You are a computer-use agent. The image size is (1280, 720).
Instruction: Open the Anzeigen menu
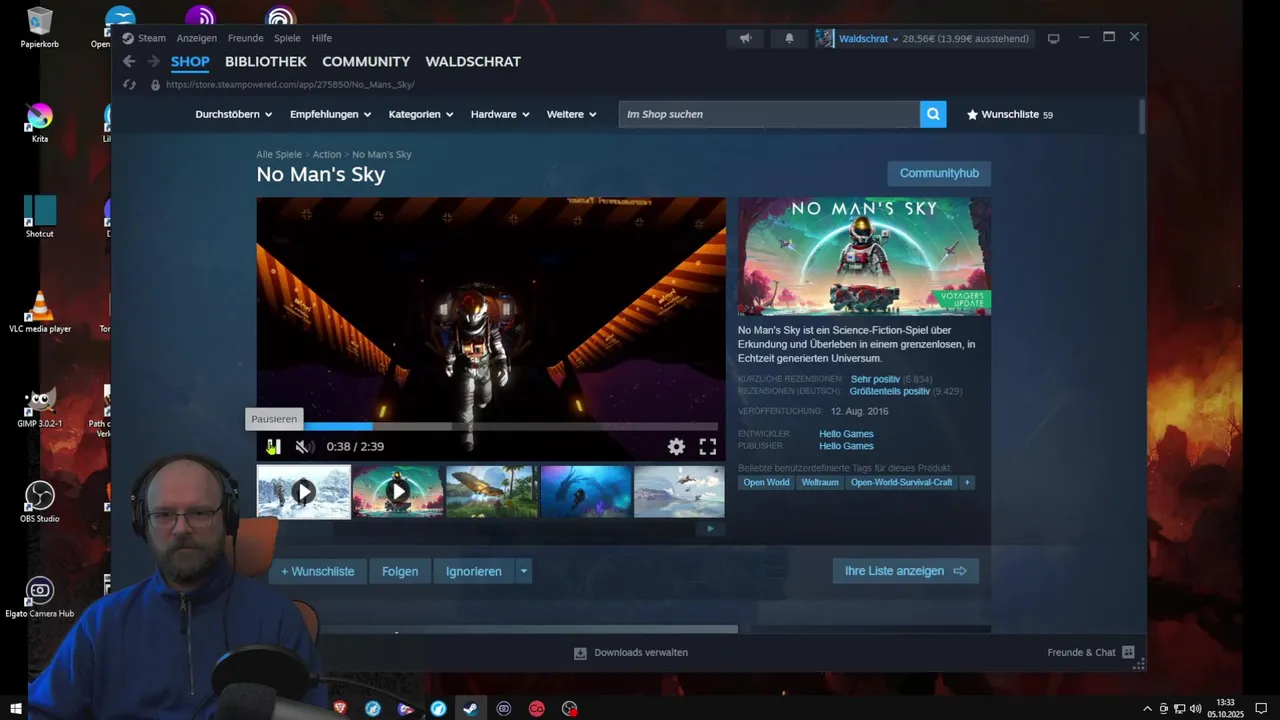pyautogui.click(x=197, y=38)
